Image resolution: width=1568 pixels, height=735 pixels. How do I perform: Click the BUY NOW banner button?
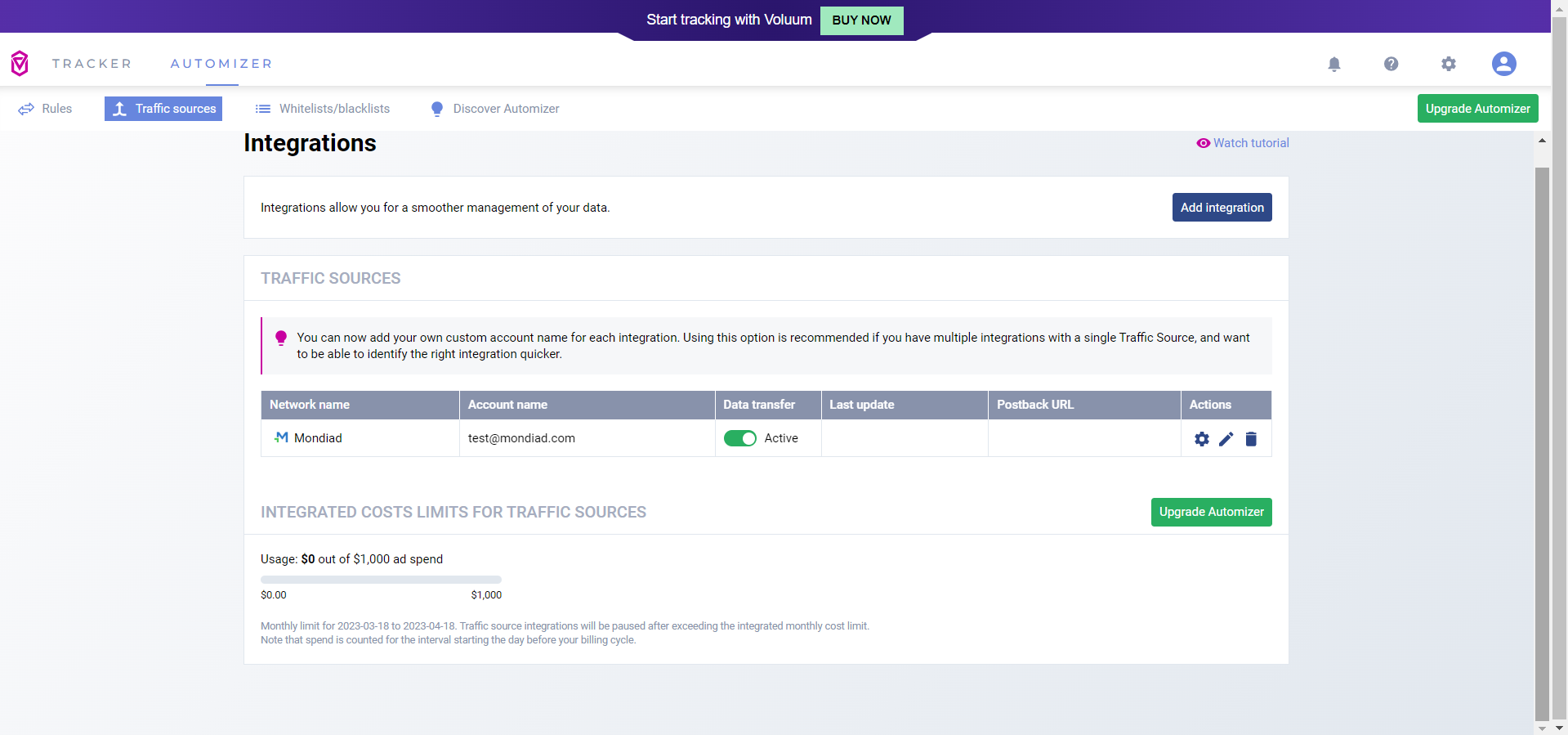pyautogui.click(x=861, y=20)
